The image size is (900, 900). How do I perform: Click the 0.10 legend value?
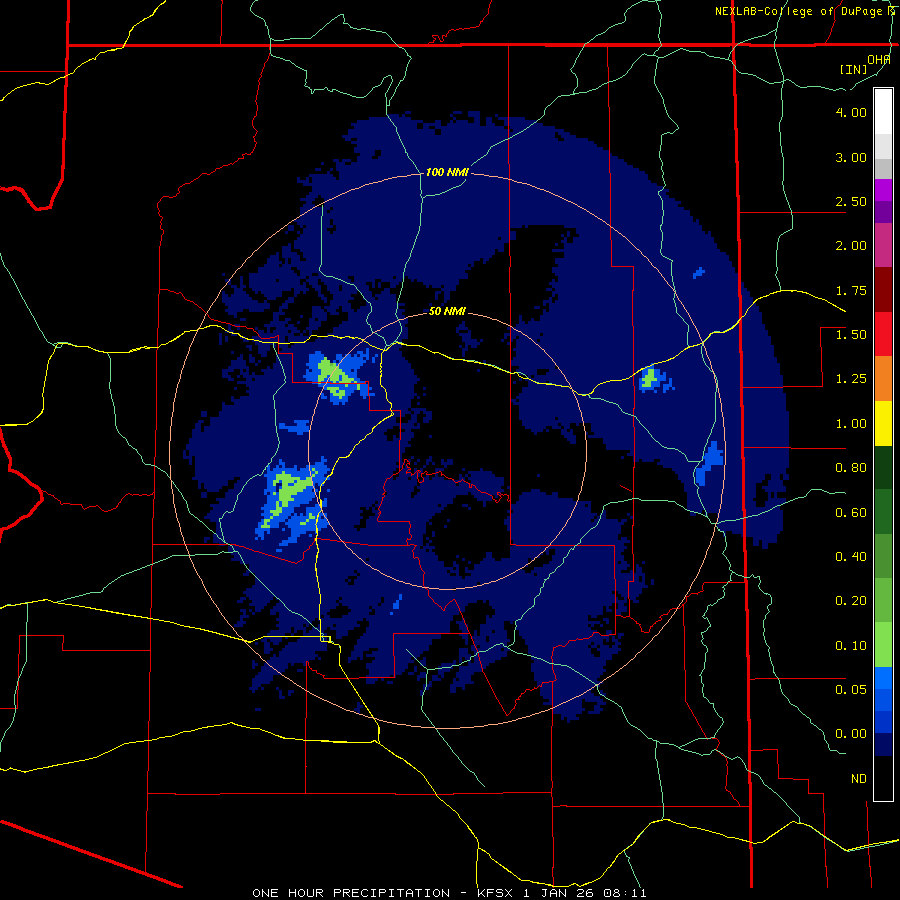[851, 646]
